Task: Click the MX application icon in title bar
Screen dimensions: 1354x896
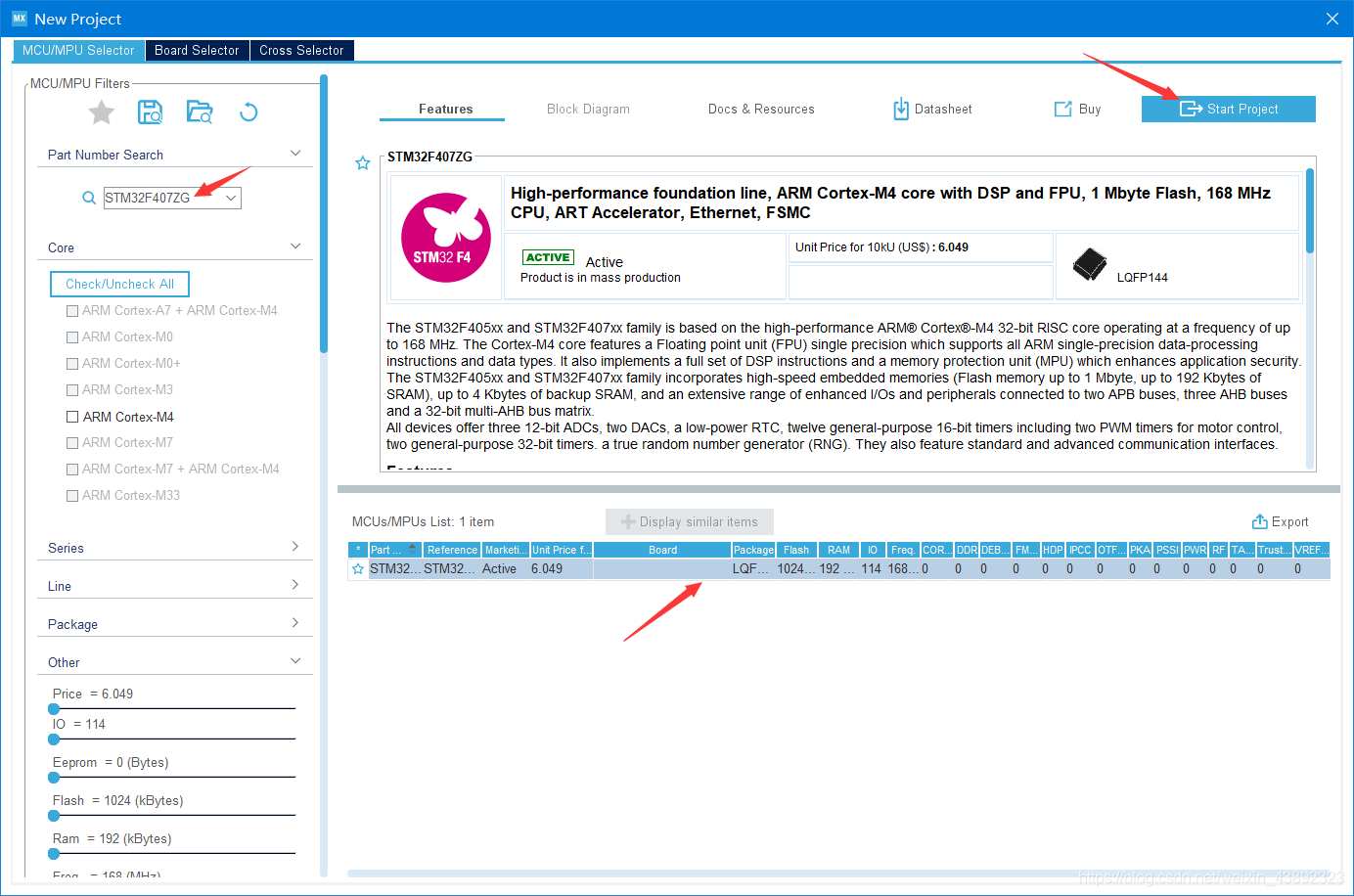Action: (x=20, y=19)
